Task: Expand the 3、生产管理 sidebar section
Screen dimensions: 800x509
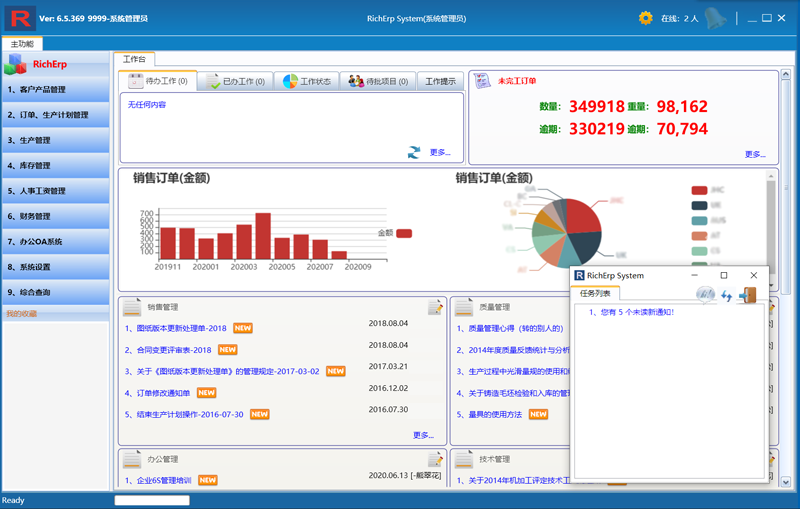Action: pyautogui.click(x=55, y=140)
